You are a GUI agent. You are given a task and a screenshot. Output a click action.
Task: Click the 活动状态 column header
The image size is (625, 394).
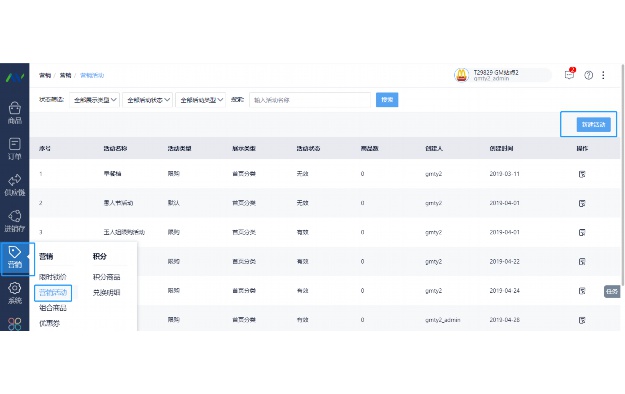click(x=308, y=148)
